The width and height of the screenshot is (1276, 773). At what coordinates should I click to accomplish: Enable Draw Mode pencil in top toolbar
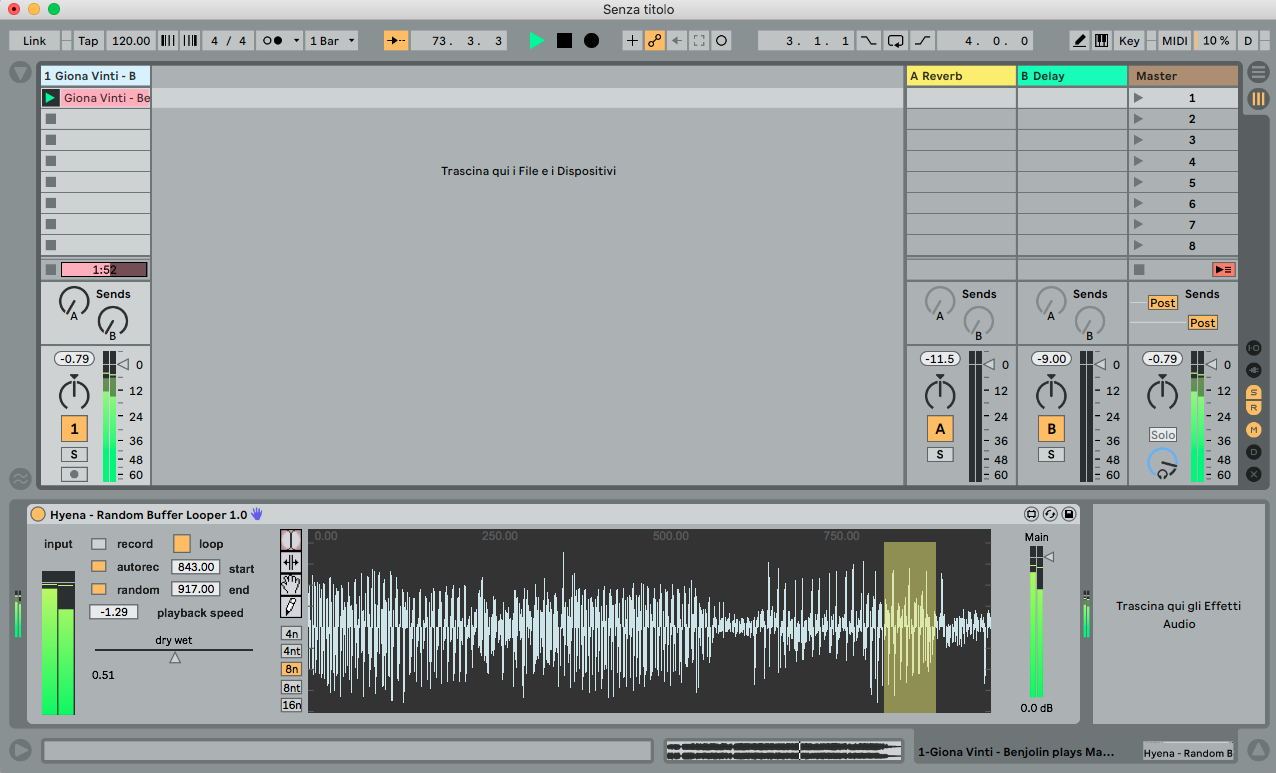1079,41
